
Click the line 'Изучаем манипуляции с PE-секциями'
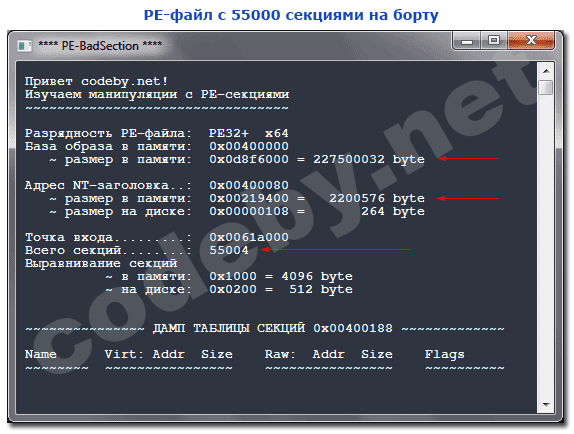point(157,94)
